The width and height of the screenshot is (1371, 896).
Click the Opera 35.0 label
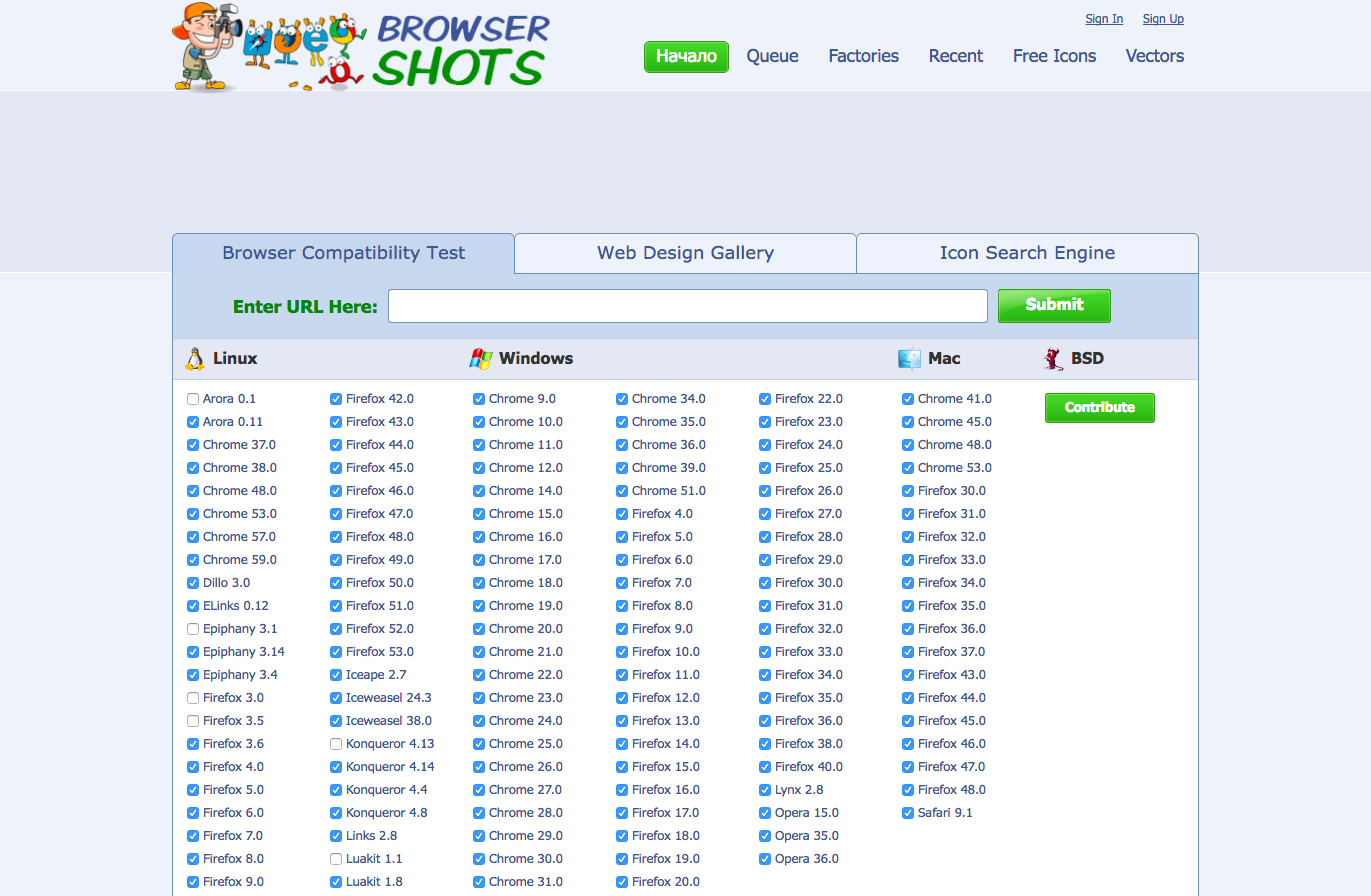(807, 836)
